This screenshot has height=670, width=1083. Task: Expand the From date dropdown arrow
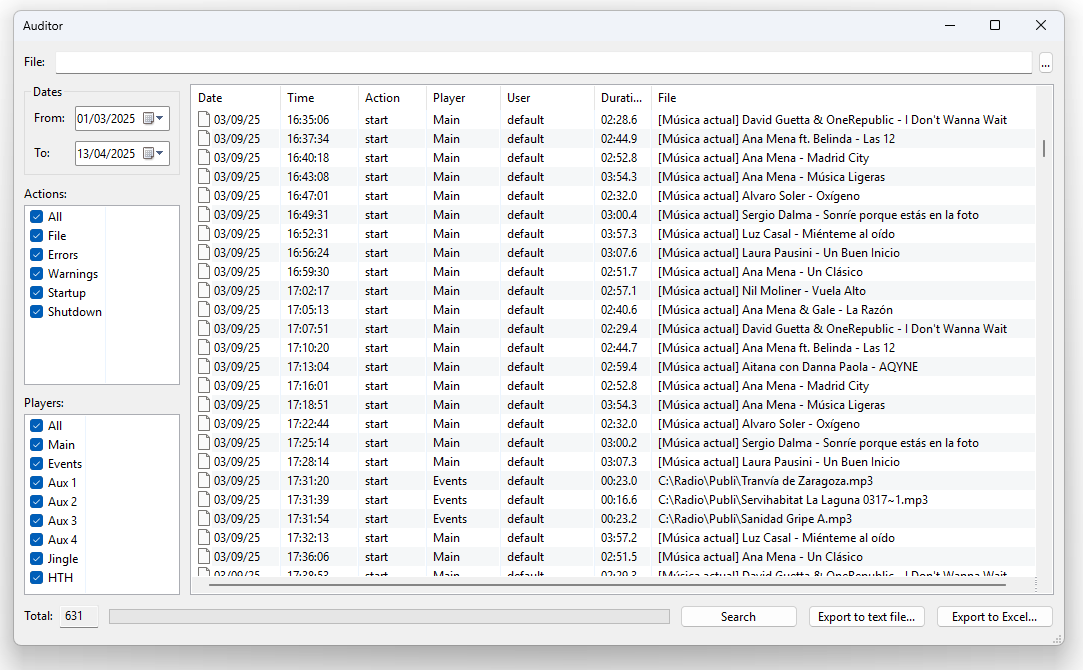click(160, 118)
